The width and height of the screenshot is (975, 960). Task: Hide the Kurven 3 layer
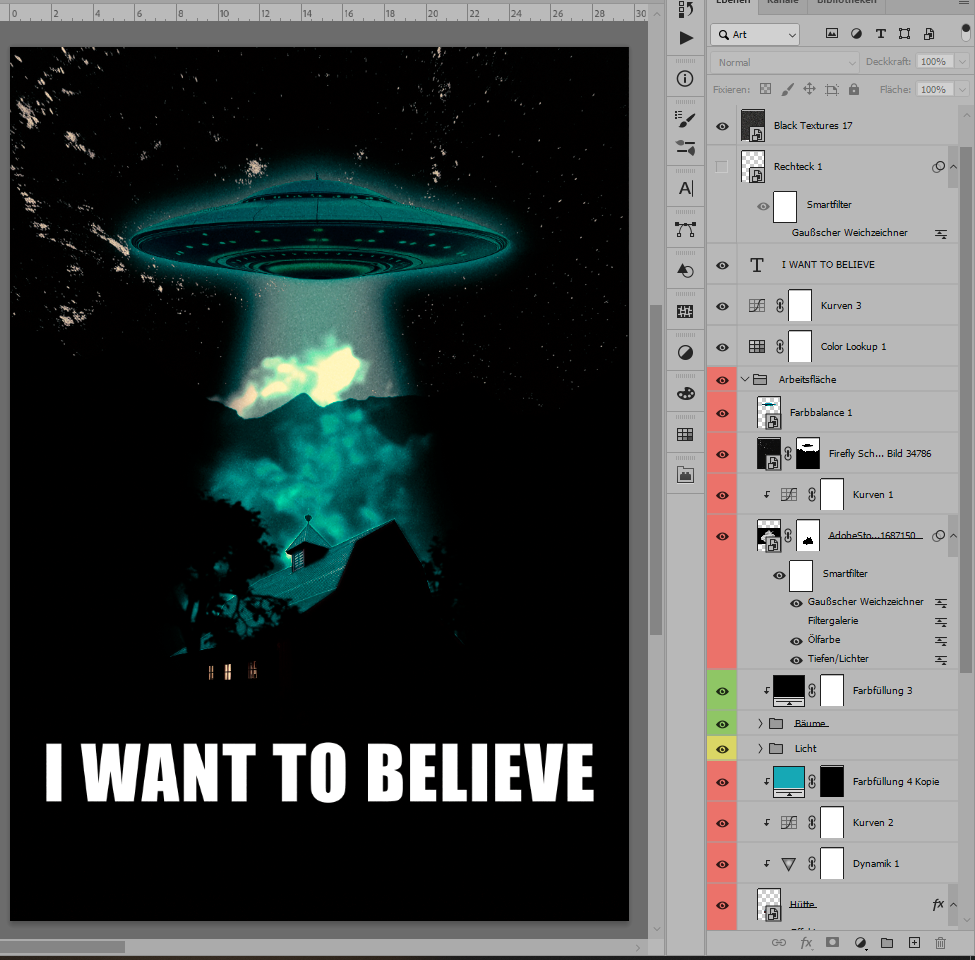[x=722, y=307]
